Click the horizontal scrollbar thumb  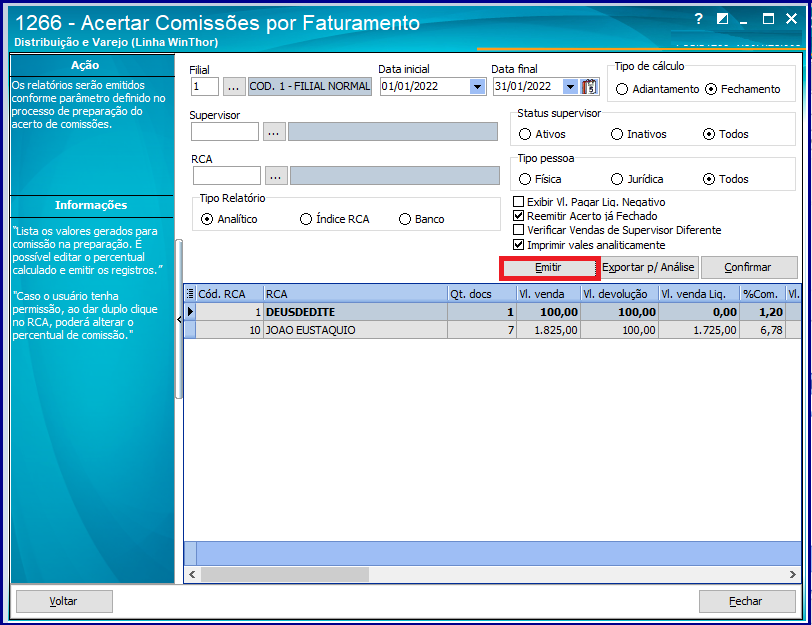pos(285,574)
